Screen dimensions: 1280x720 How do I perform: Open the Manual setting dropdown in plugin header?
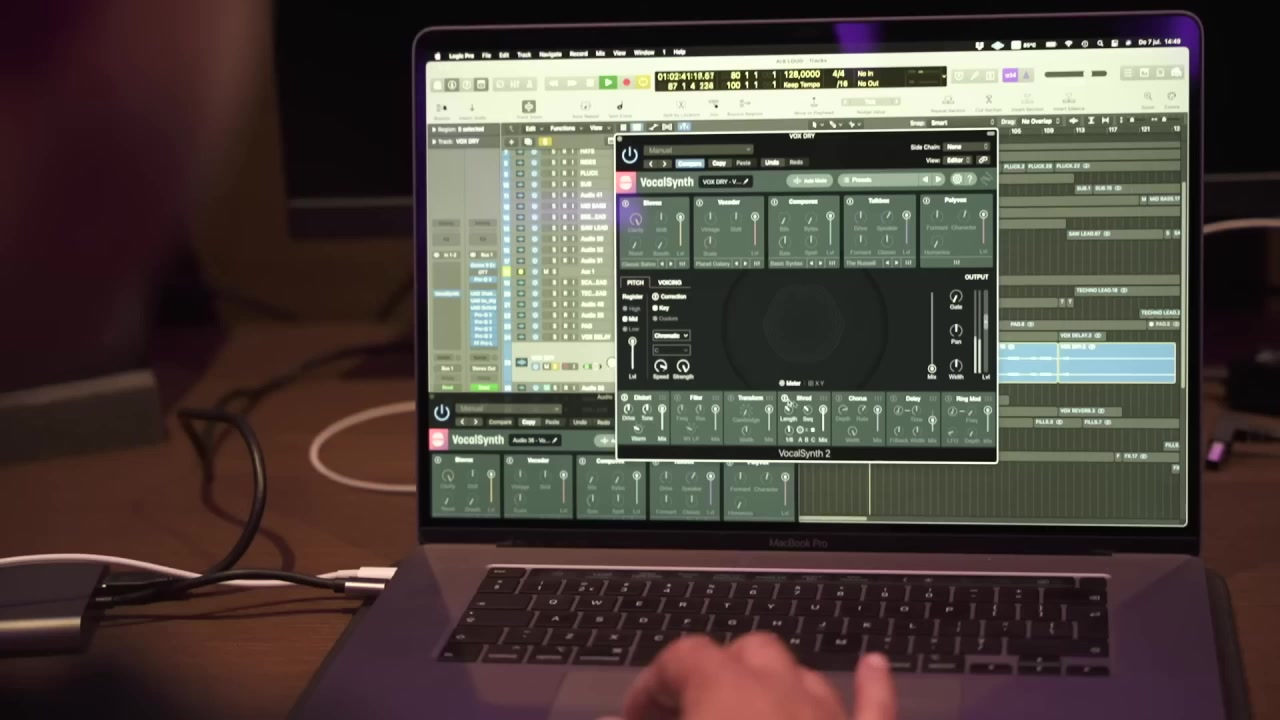(698, 150)
